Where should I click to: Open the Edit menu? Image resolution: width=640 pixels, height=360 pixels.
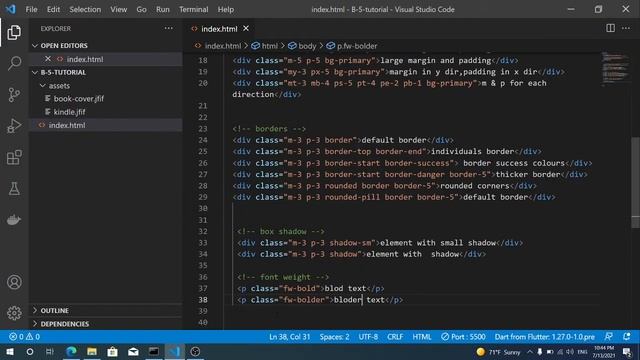click(x=53, y=9)
